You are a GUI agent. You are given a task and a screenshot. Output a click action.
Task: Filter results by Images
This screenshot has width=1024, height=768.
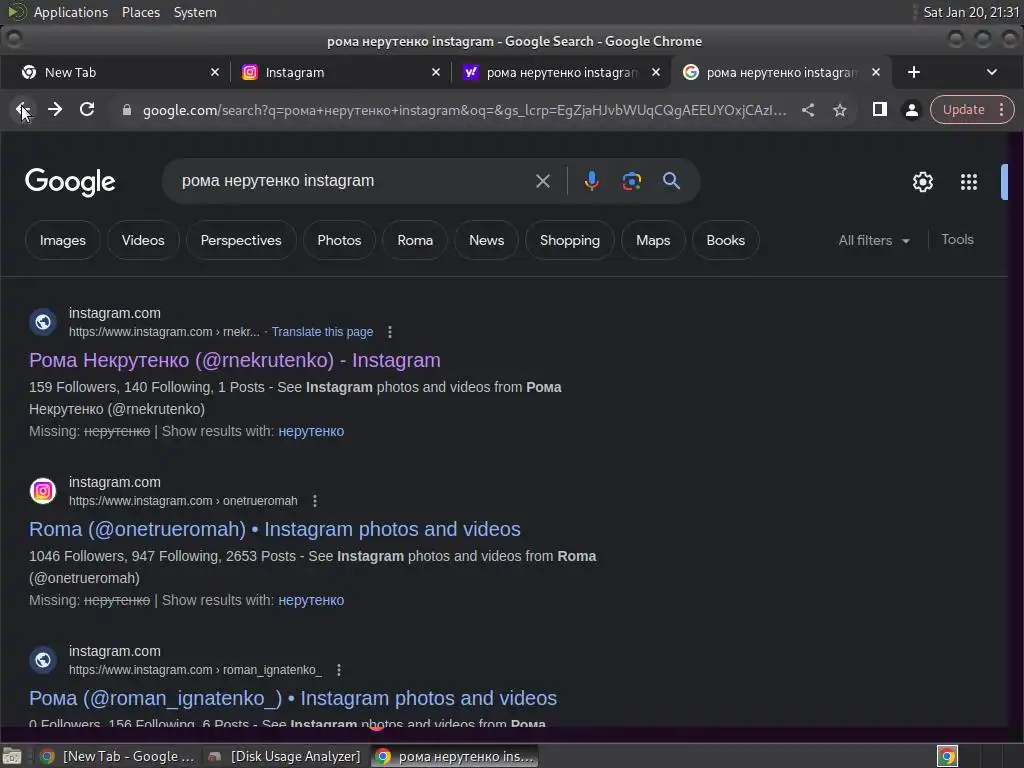(x=63, y=240)
